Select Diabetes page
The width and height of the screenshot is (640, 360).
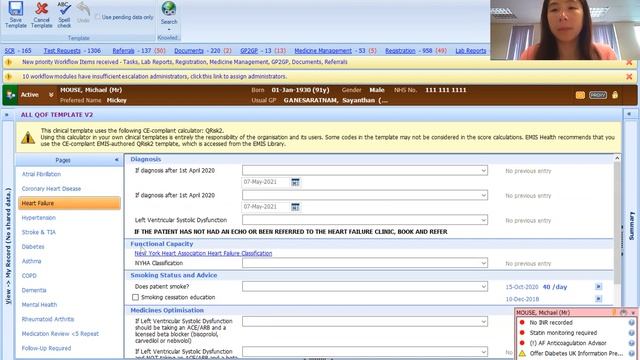(33, 247)
